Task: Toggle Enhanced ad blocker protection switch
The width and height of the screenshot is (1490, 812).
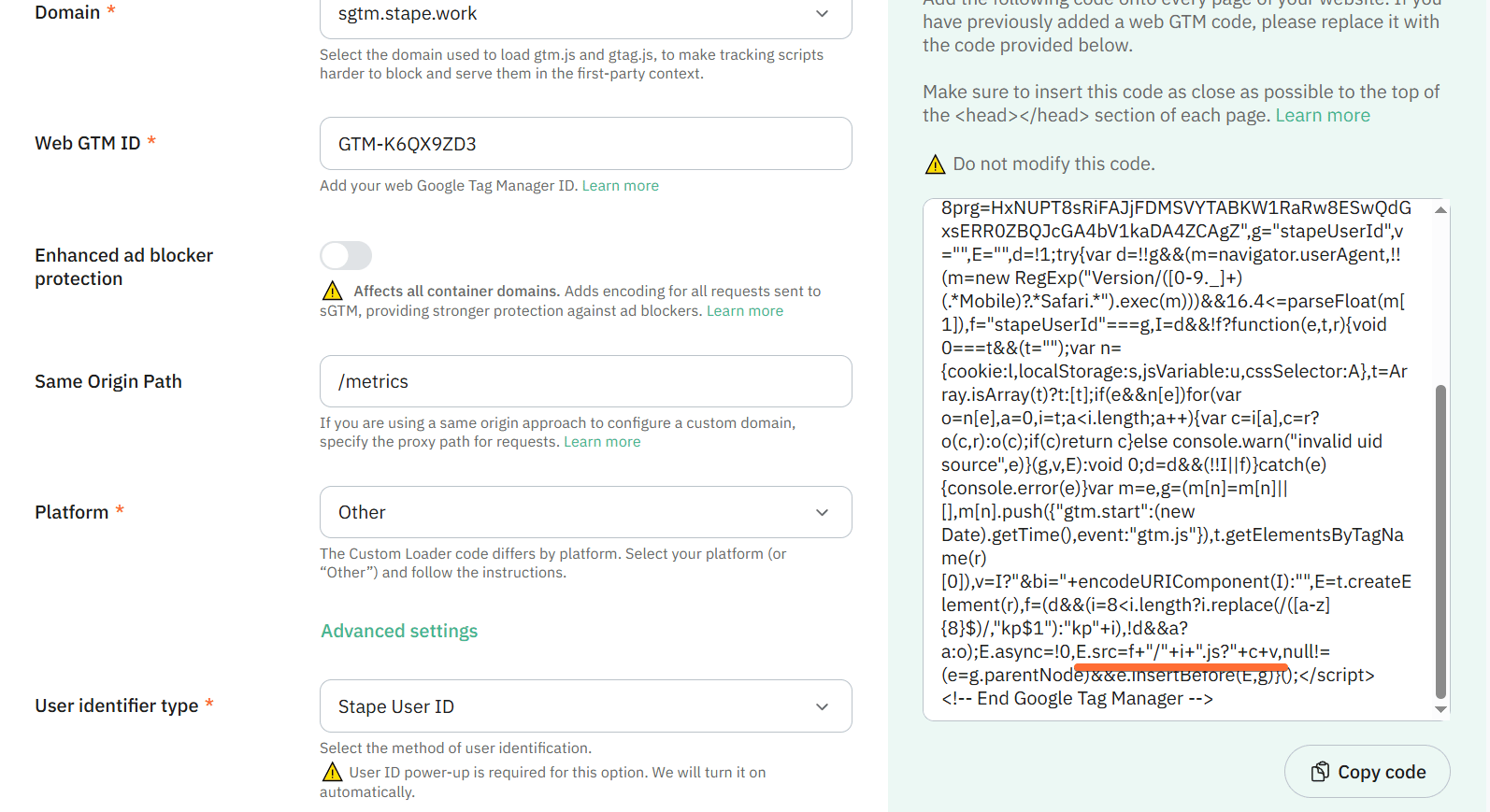Action: (346, 255)
